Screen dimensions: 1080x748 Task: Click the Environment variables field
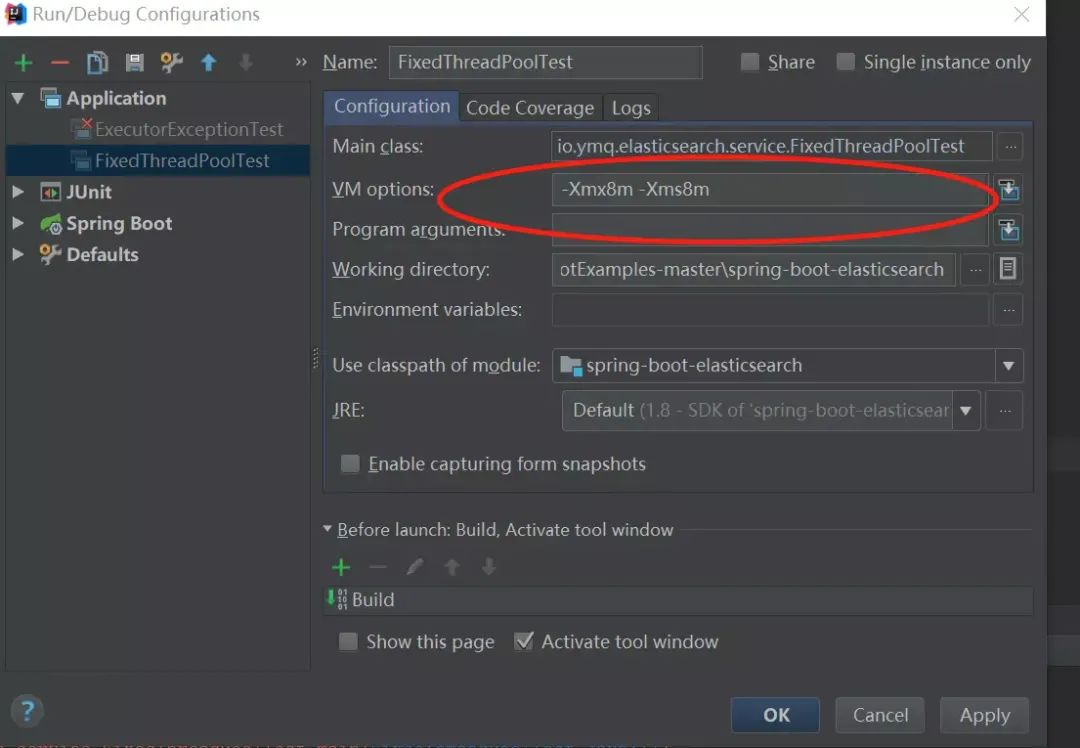click(x=770, y=310)
